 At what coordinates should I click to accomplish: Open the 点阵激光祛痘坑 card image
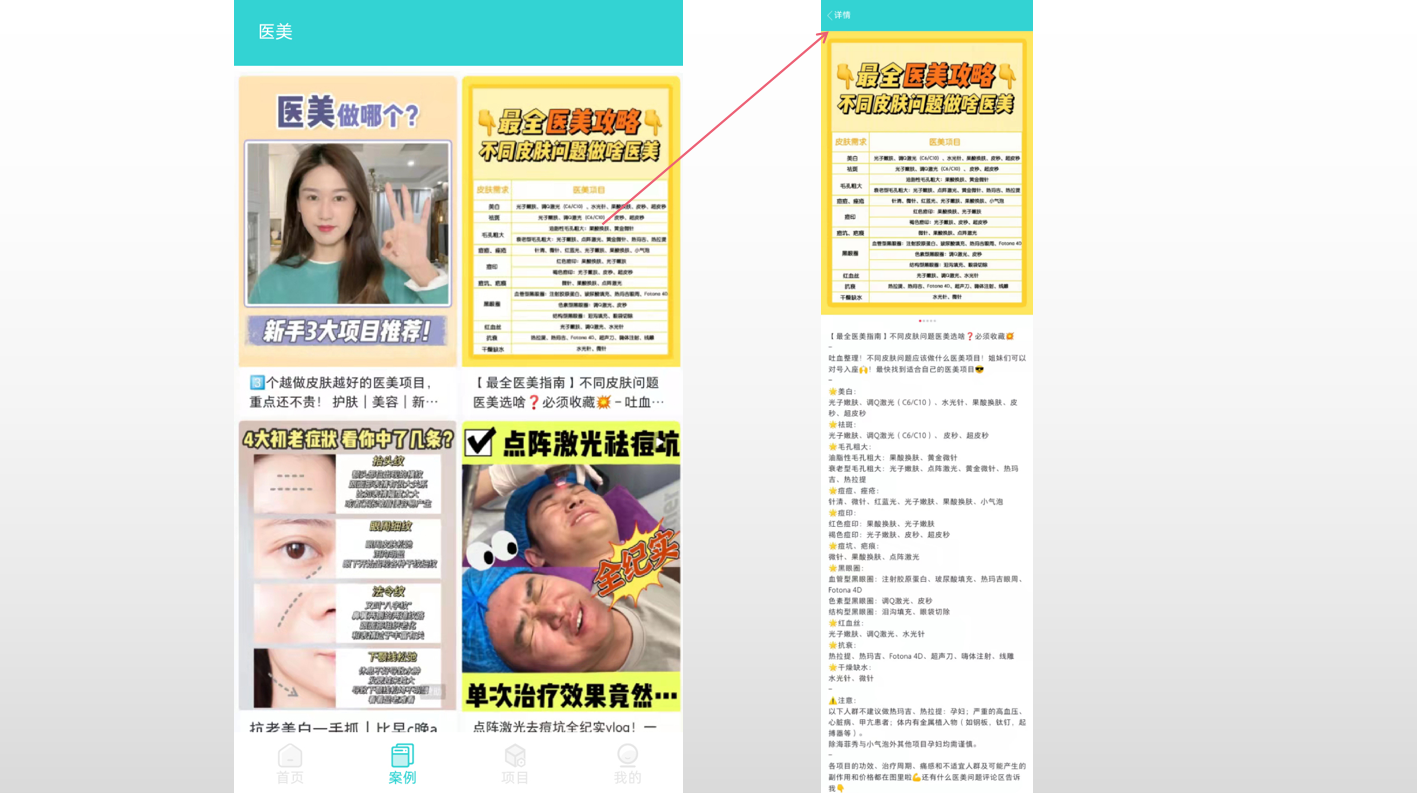[571, 565]
